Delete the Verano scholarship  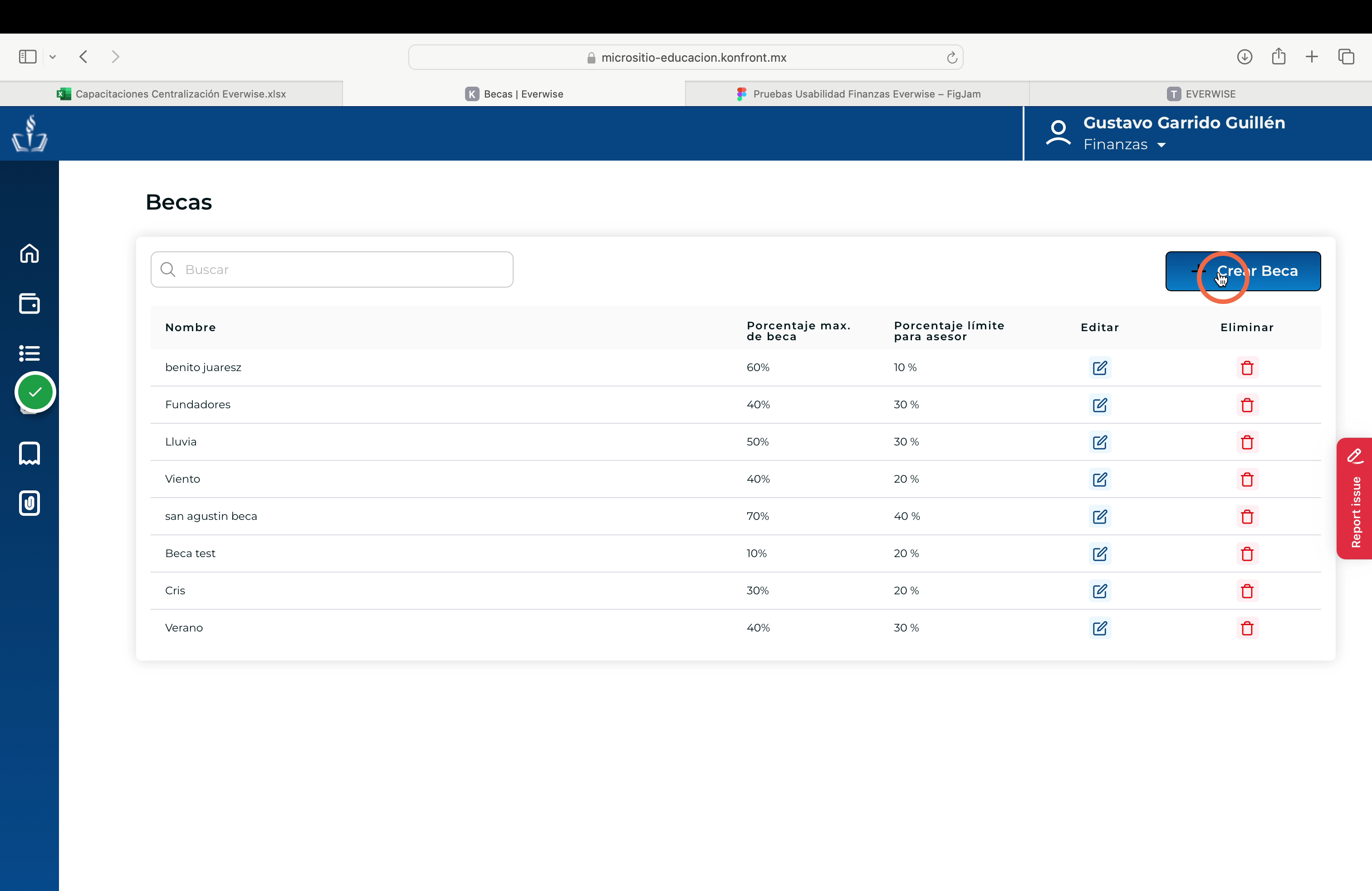[1247, 628]
